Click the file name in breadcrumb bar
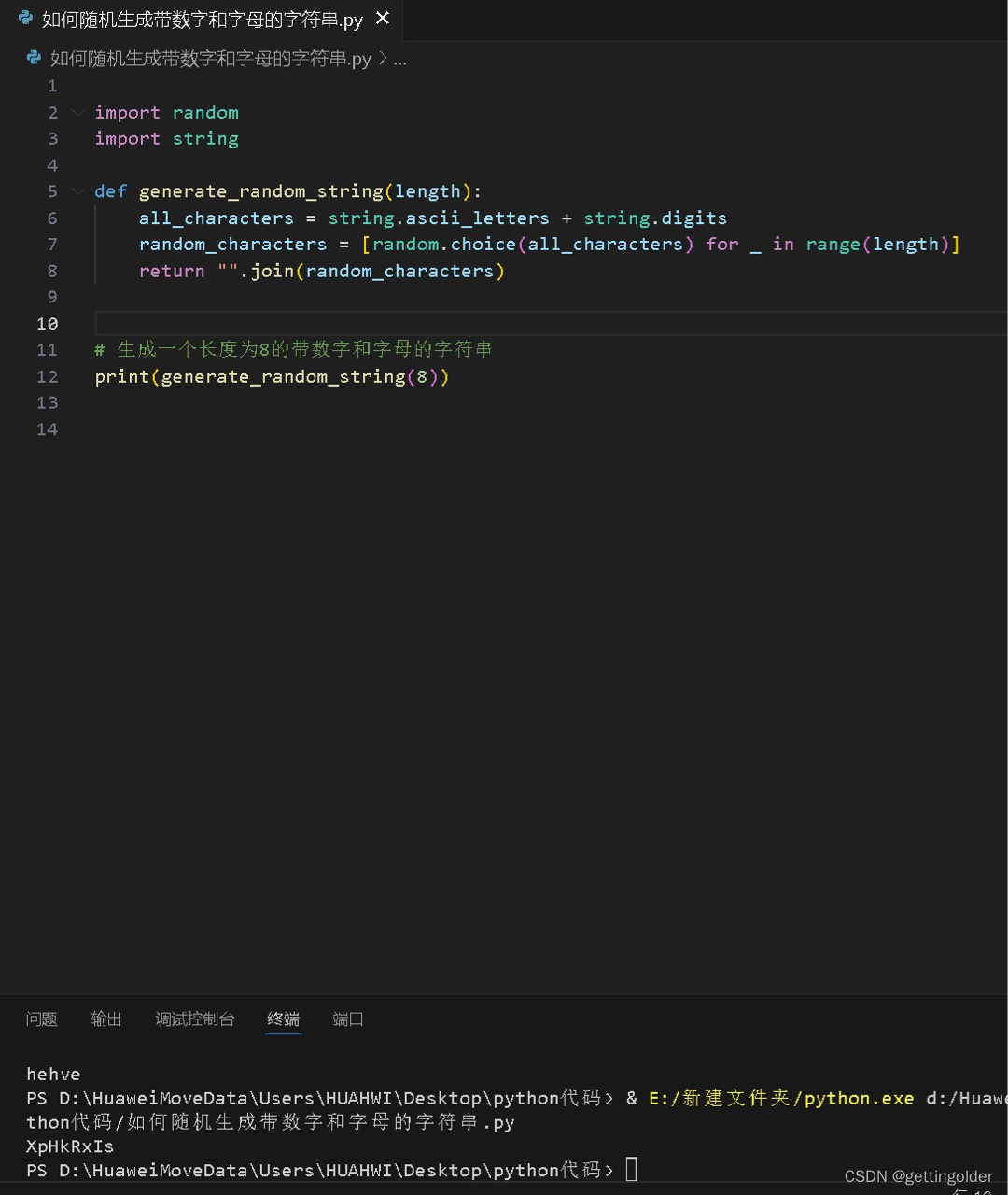 (211, 59)
